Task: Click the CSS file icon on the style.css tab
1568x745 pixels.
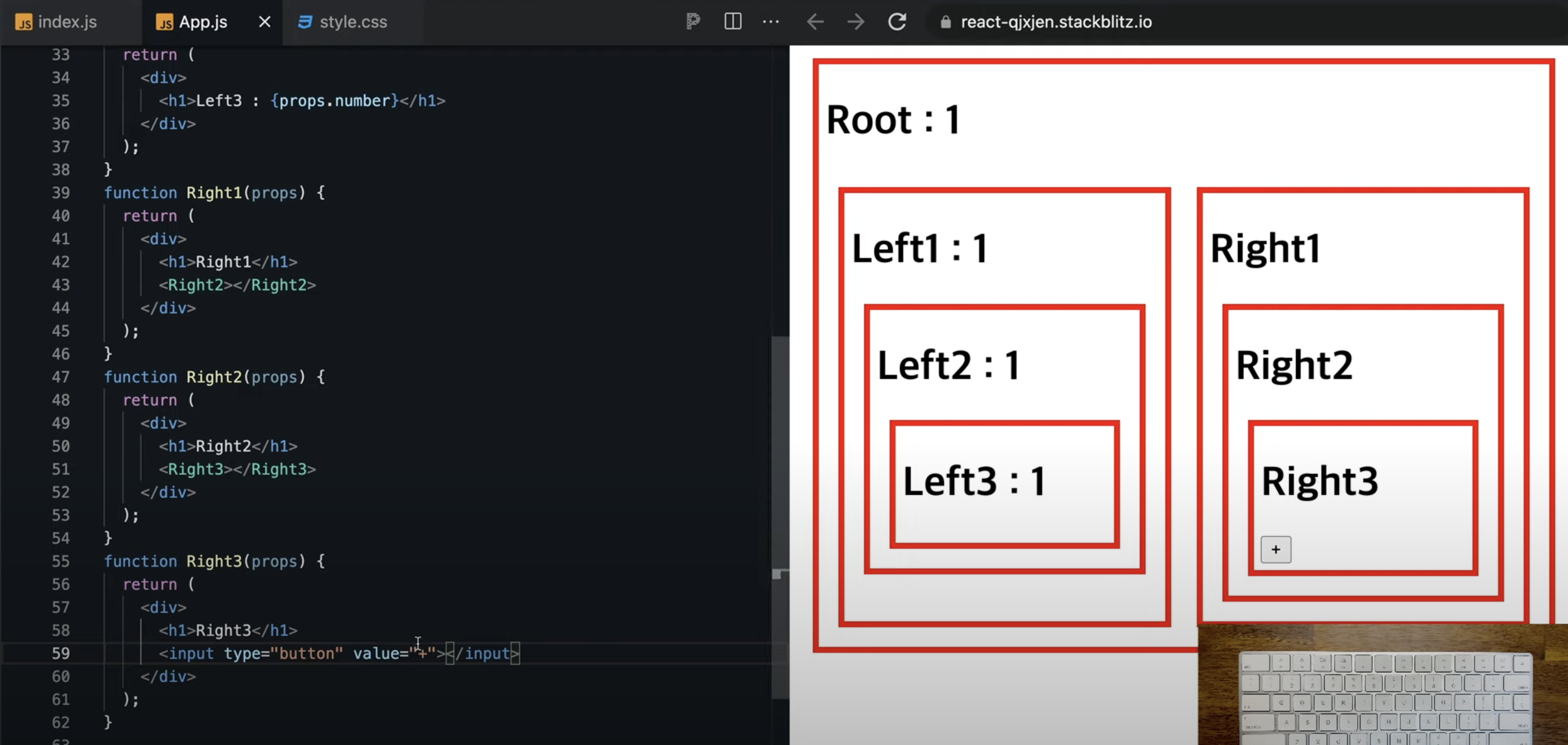Action: (x=304, y=22)
